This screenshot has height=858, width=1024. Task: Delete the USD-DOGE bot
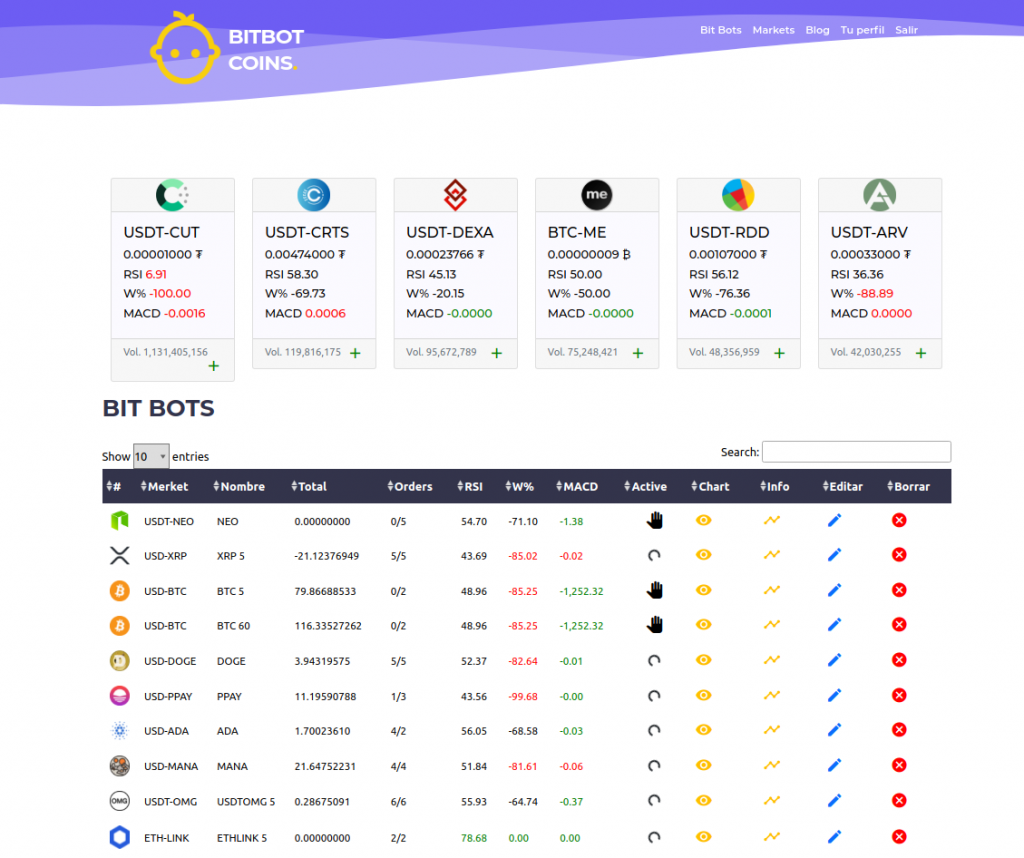[899, 660]
